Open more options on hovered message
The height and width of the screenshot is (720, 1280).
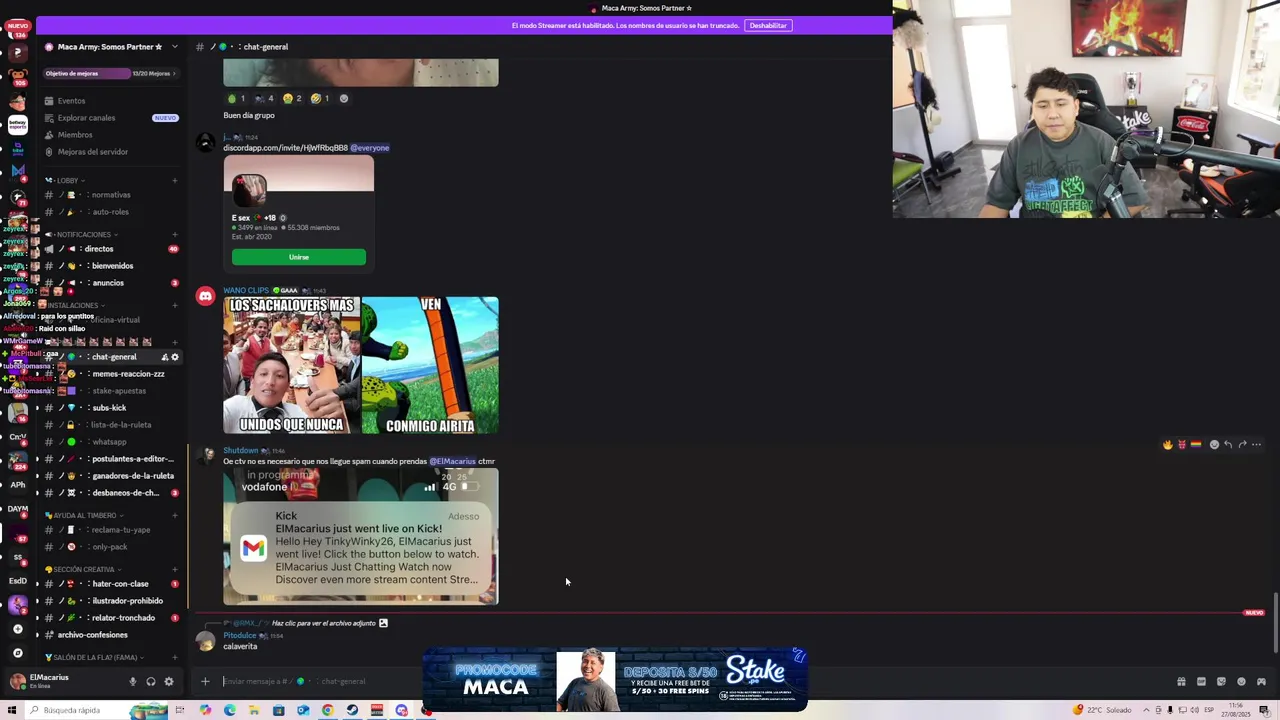point(1256,445)
